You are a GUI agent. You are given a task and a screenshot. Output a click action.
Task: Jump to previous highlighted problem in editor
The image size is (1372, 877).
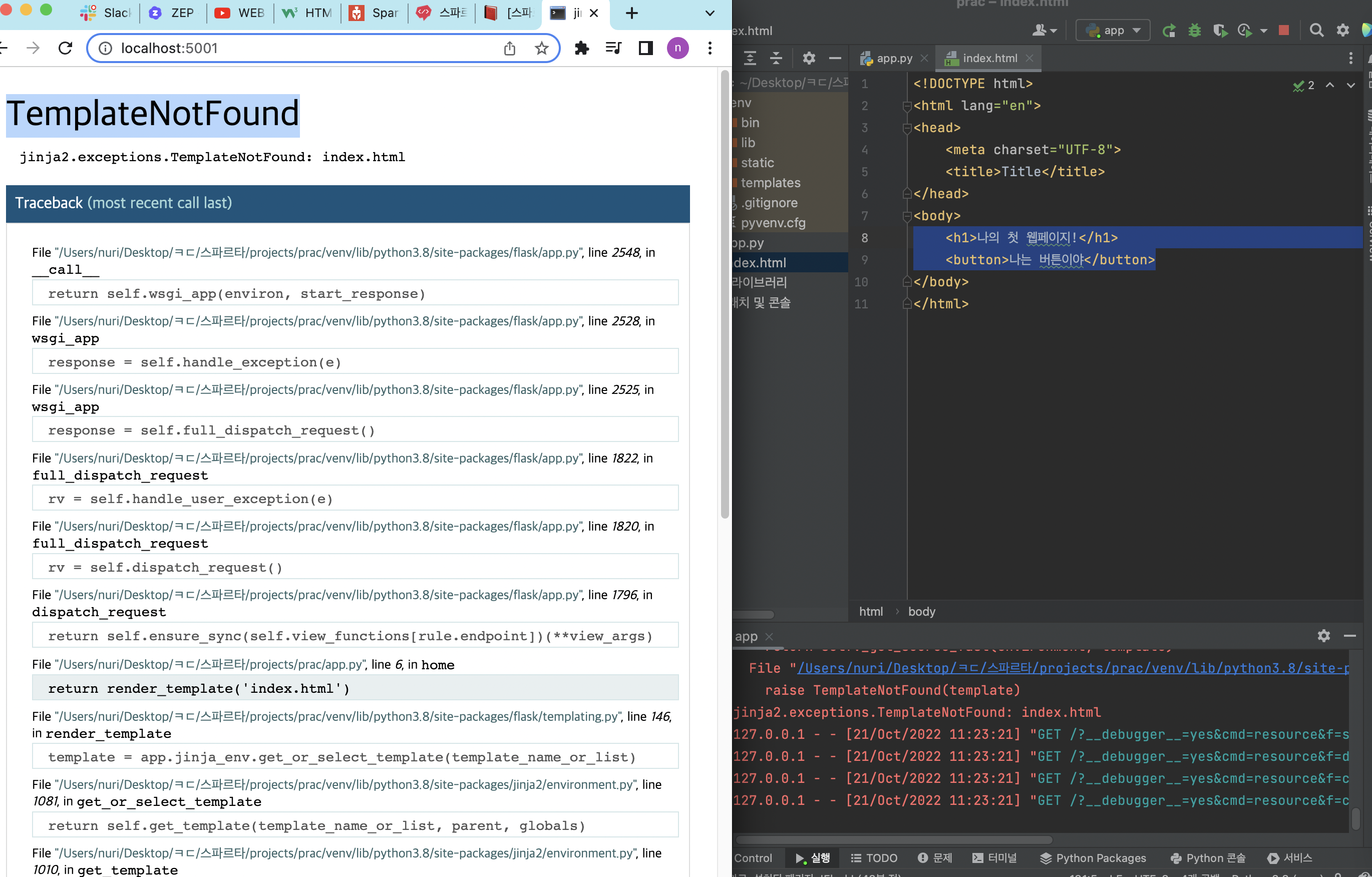point(1330,86)
